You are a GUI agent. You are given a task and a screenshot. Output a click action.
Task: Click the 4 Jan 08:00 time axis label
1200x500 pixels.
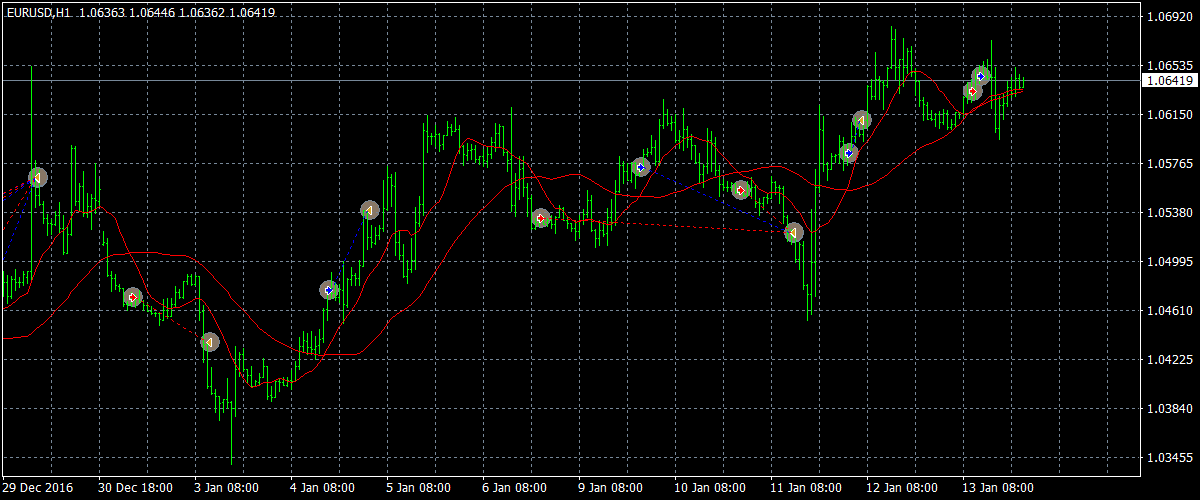coord(323,488)
